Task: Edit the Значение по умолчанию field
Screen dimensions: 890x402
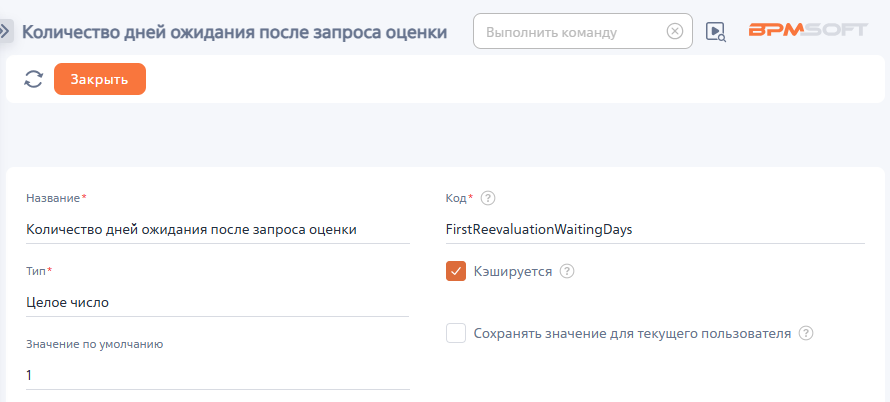Action: tap(218, 375)
